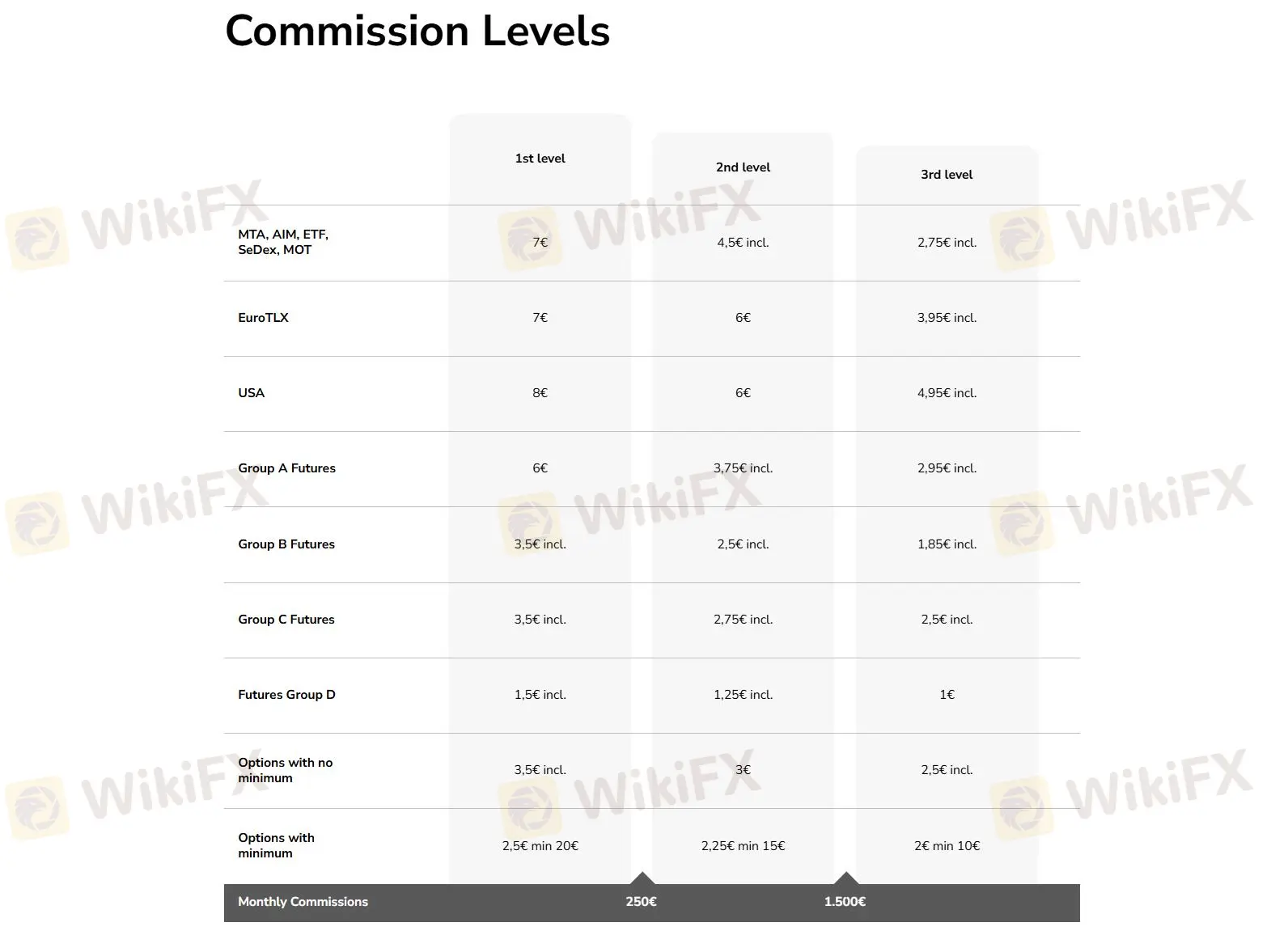Click the EuroTLX row label
1288x931 pixels.
pyautogui.click(x=263, y=318)
